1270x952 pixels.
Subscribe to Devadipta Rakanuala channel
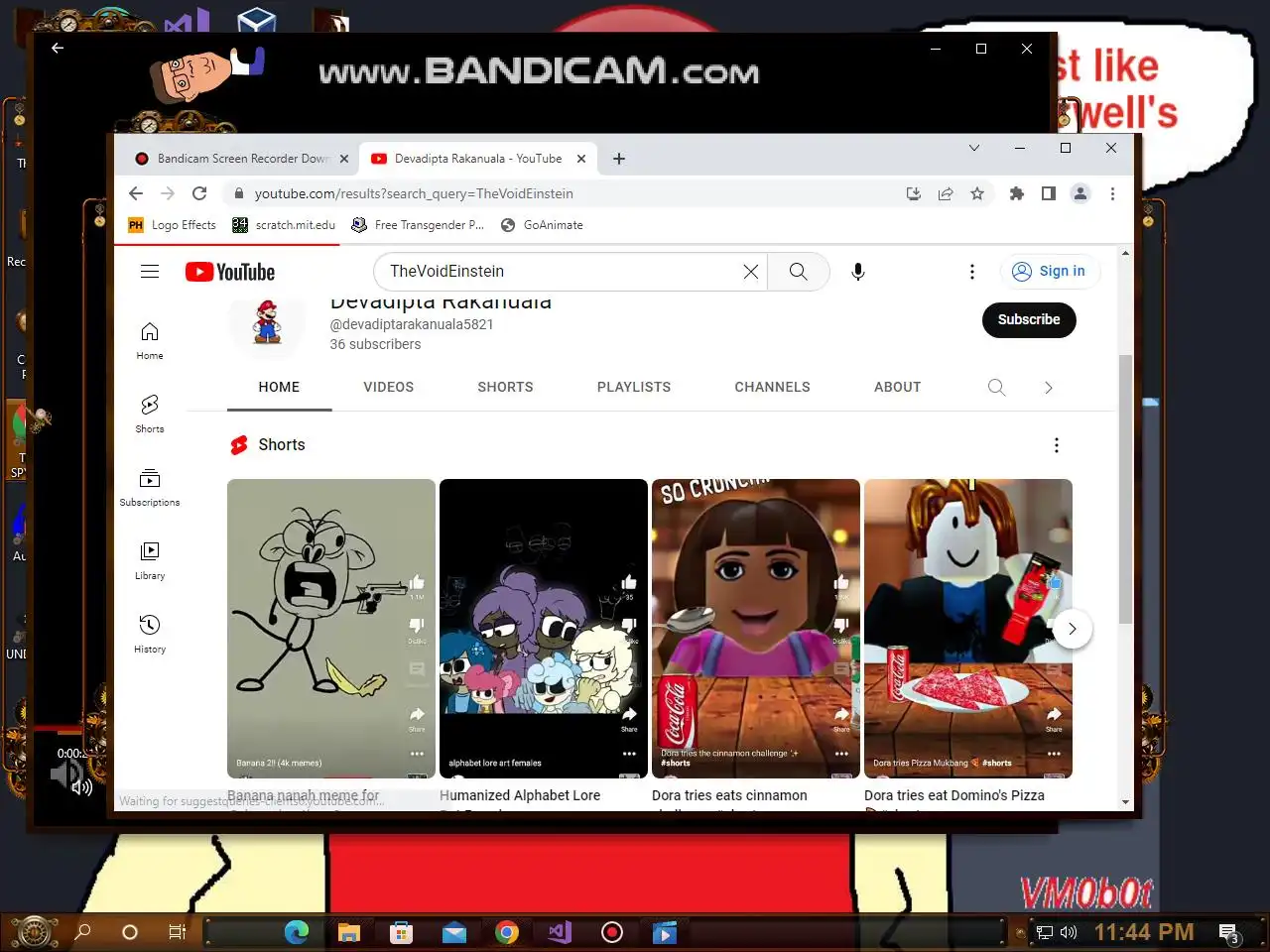click(x=1029, y=319)
